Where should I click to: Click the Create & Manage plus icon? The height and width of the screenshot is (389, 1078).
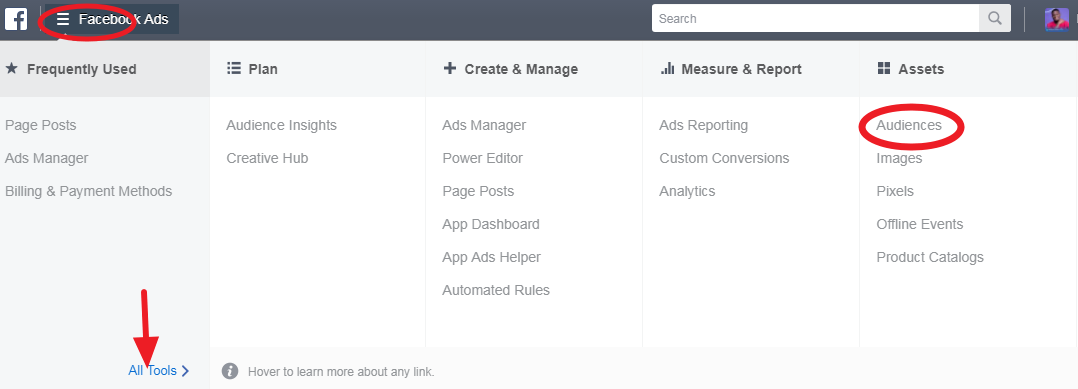(x=450, y=68)
